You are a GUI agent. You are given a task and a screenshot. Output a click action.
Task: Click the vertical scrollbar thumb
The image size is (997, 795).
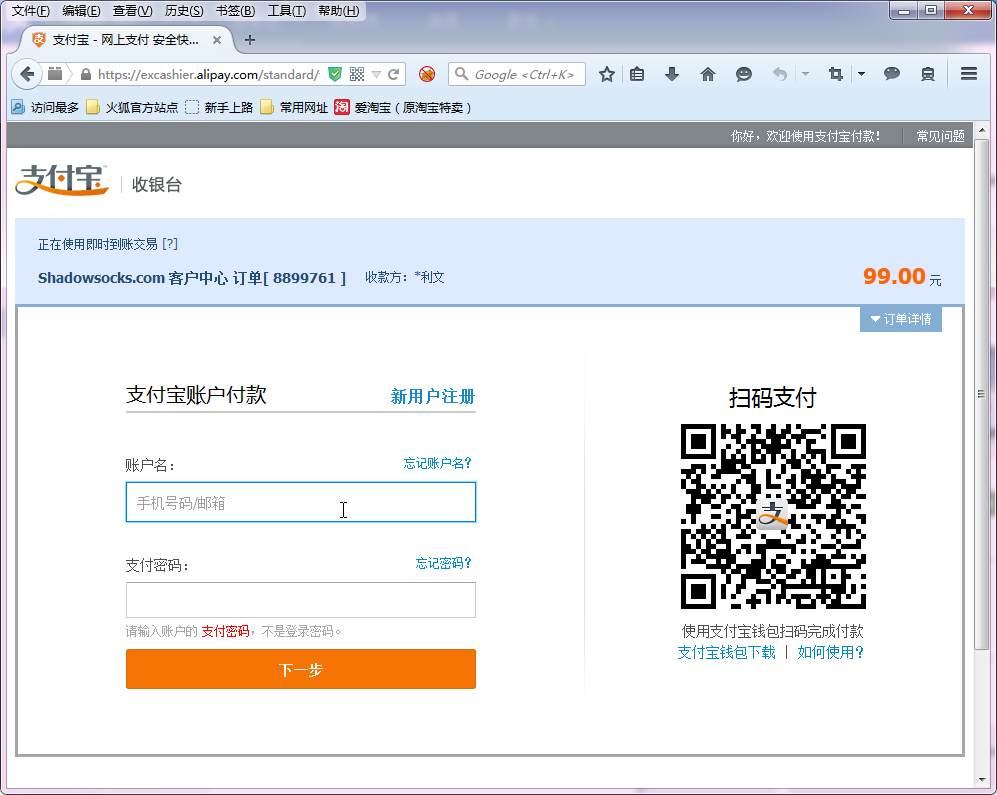coord(982,394)
